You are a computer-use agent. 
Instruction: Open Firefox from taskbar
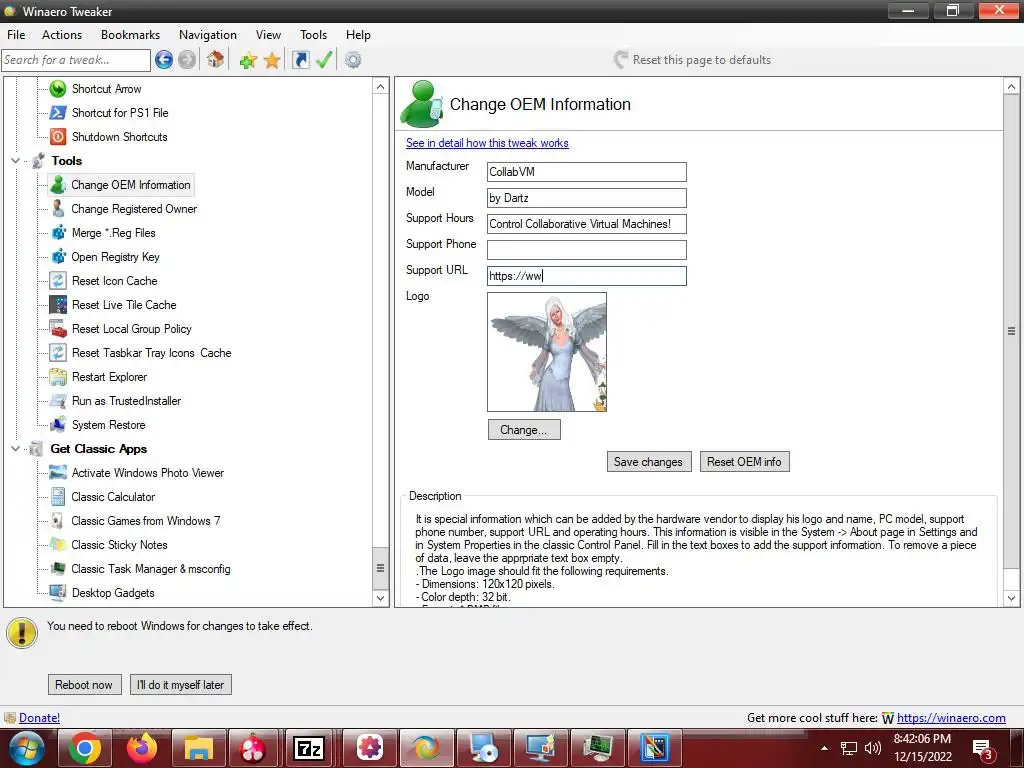(142, 748)
